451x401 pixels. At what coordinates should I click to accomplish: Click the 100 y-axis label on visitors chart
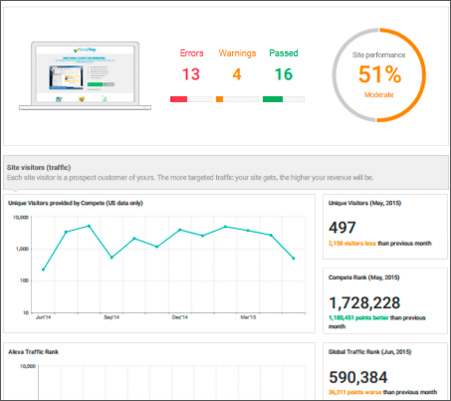(24, 280)
